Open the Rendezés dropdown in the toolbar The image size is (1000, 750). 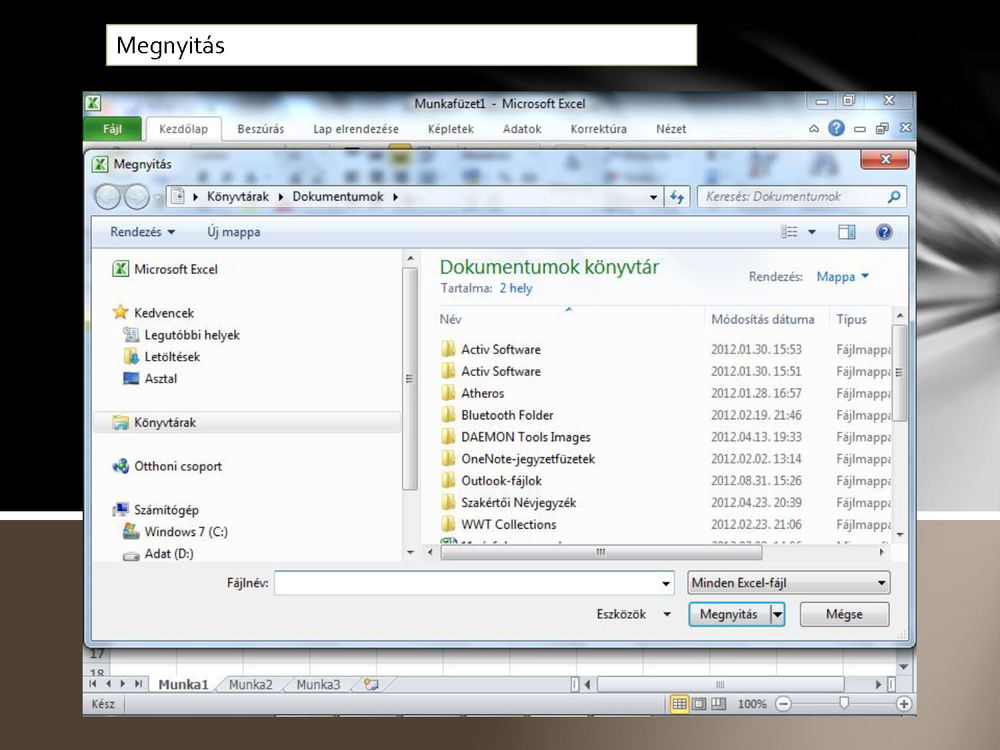tap(142, 232)
